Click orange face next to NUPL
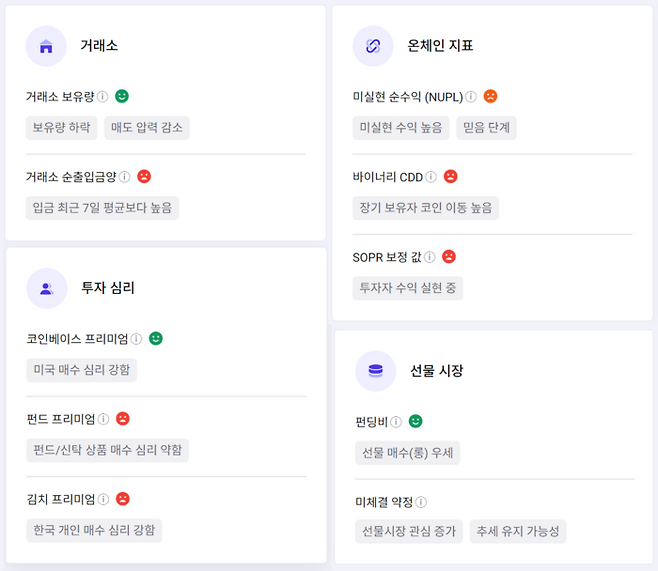The height and width of the screenshot is (571, 658). coord(490,97)
